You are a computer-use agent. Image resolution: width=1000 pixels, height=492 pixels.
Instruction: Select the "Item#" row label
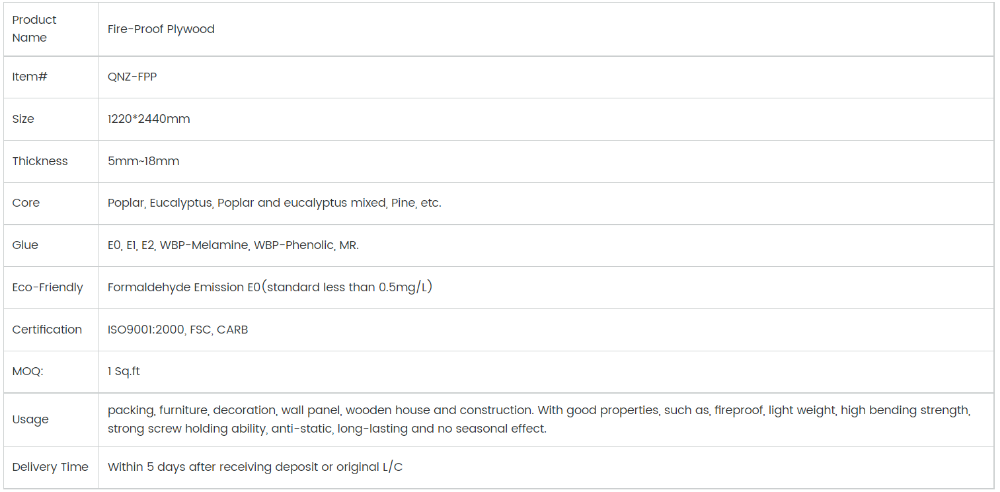tap(29, 77)
